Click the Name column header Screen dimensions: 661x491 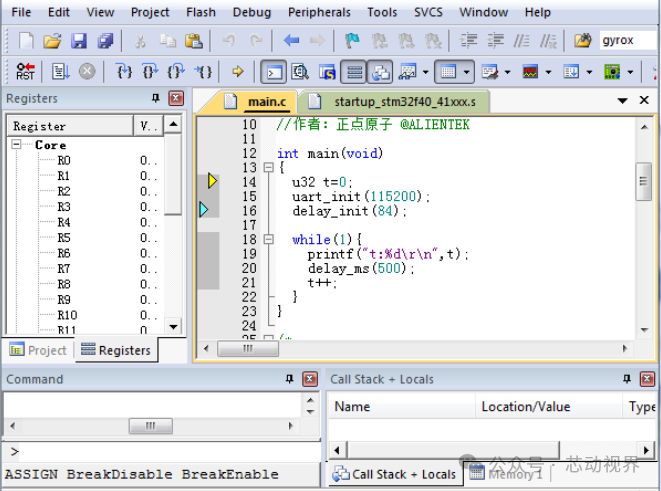[x=402, y=406]
